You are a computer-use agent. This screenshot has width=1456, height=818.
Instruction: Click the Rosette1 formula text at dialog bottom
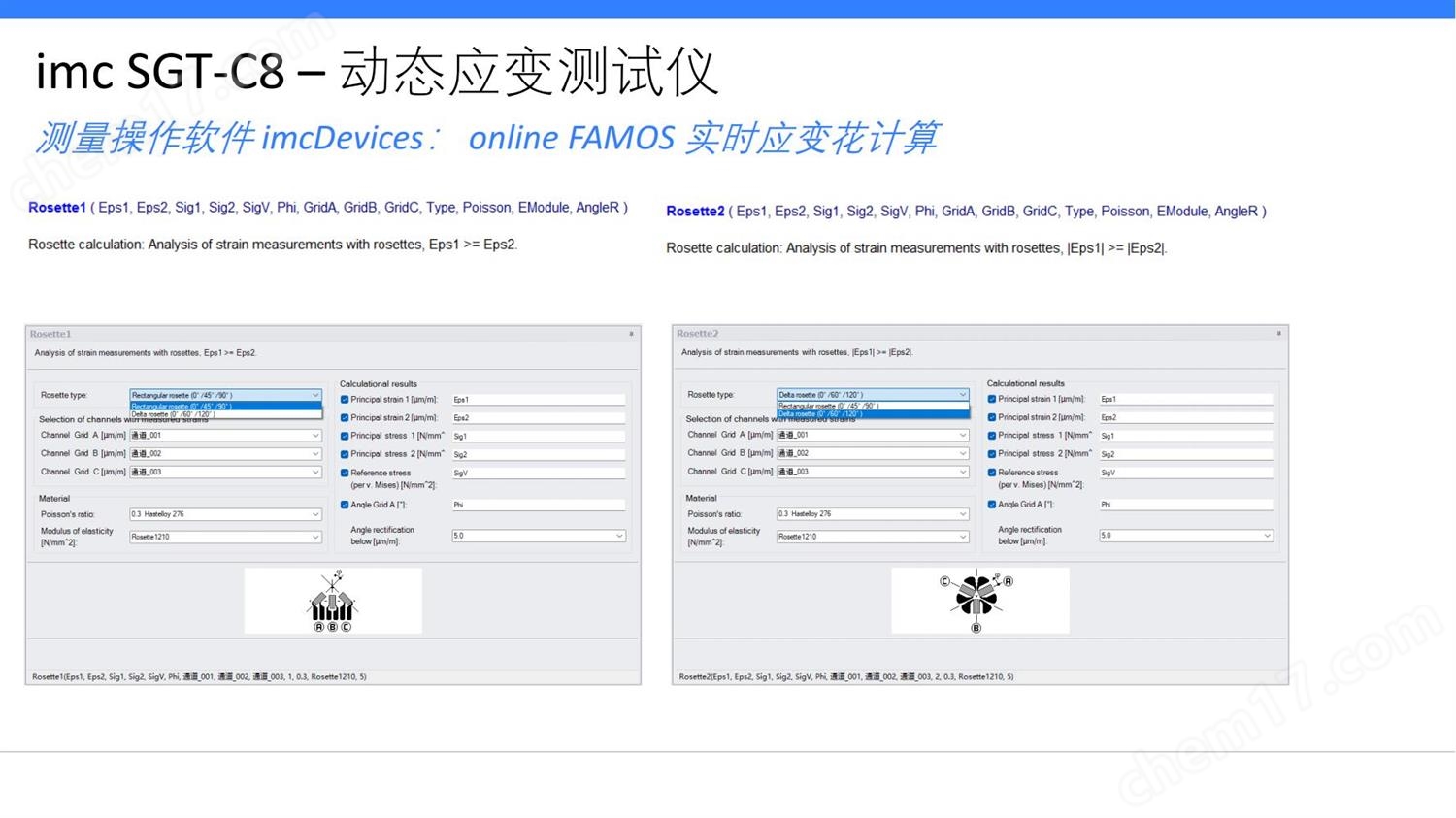pyautogui.click(x=199, y=677)
